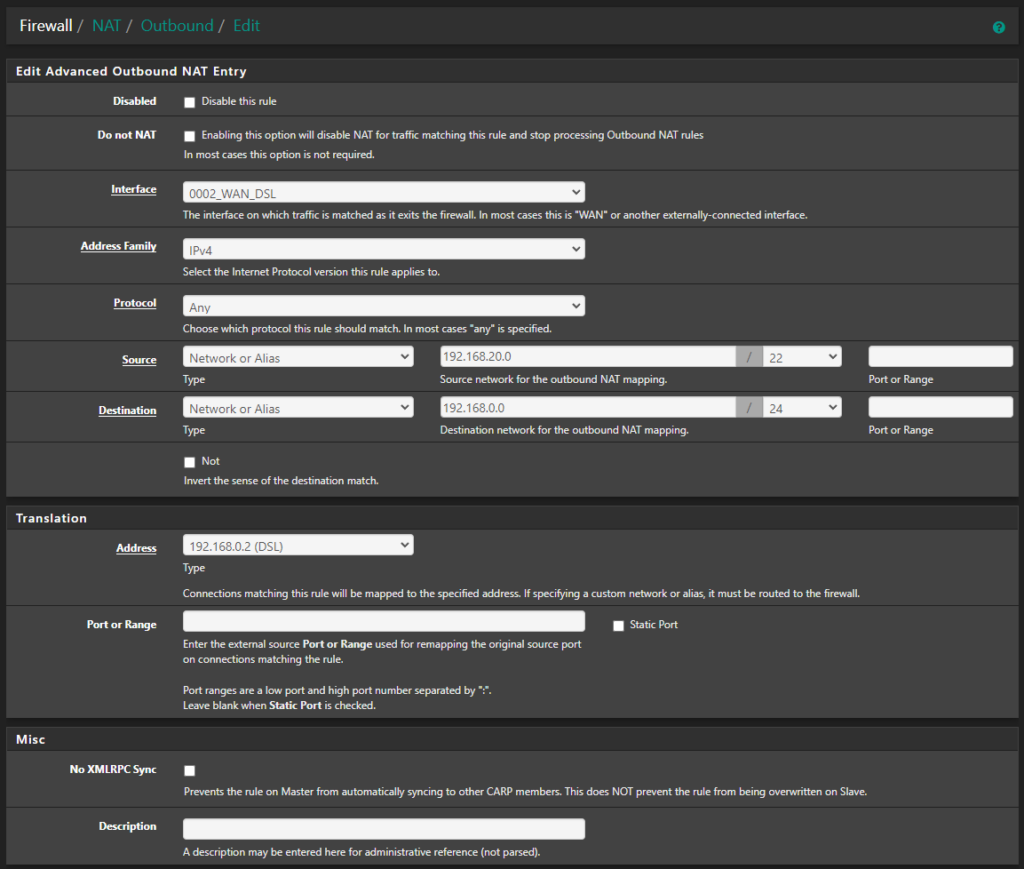
Task: Enable the 'Do not NAT' option
Action: [189, 135]
